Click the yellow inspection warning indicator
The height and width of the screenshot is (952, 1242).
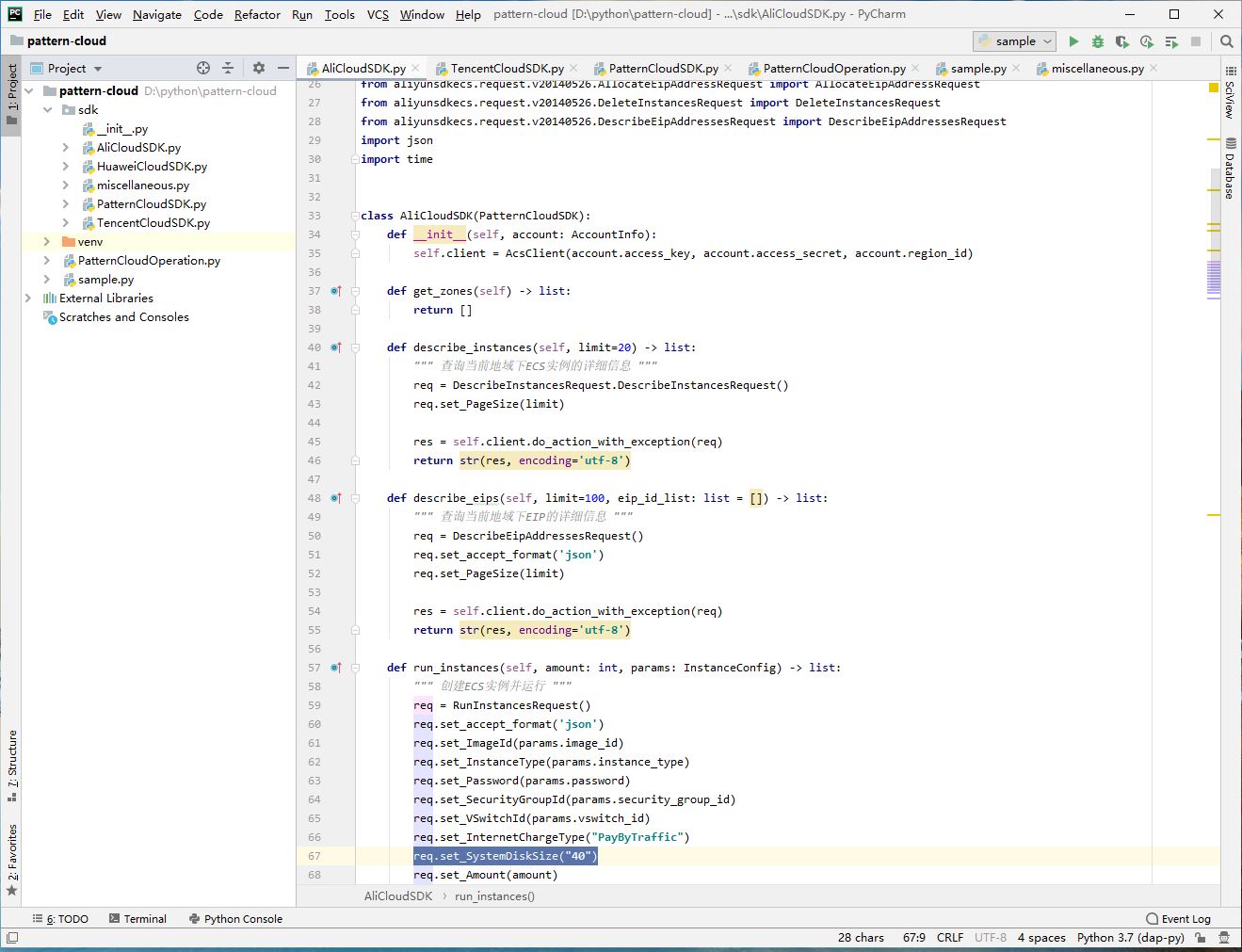pyautogui.click(x=1213, y=88)
